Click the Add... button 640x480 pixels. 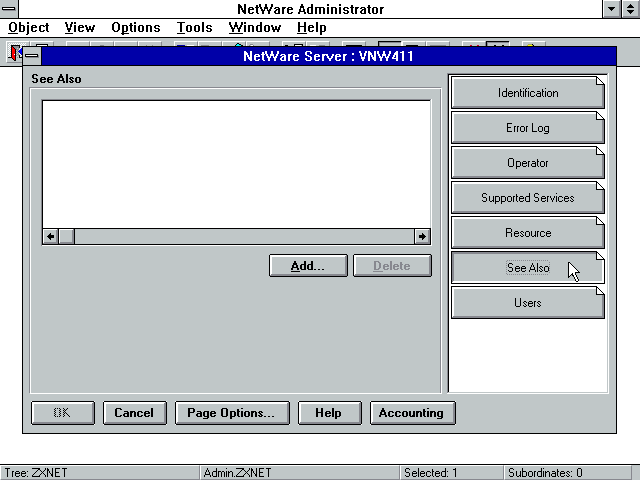[308, 266]
